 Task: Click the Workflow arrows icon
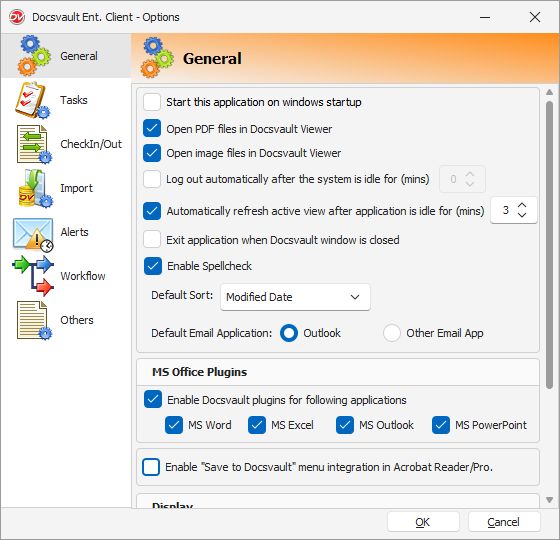pyautogui.click(x=33, y=276)
